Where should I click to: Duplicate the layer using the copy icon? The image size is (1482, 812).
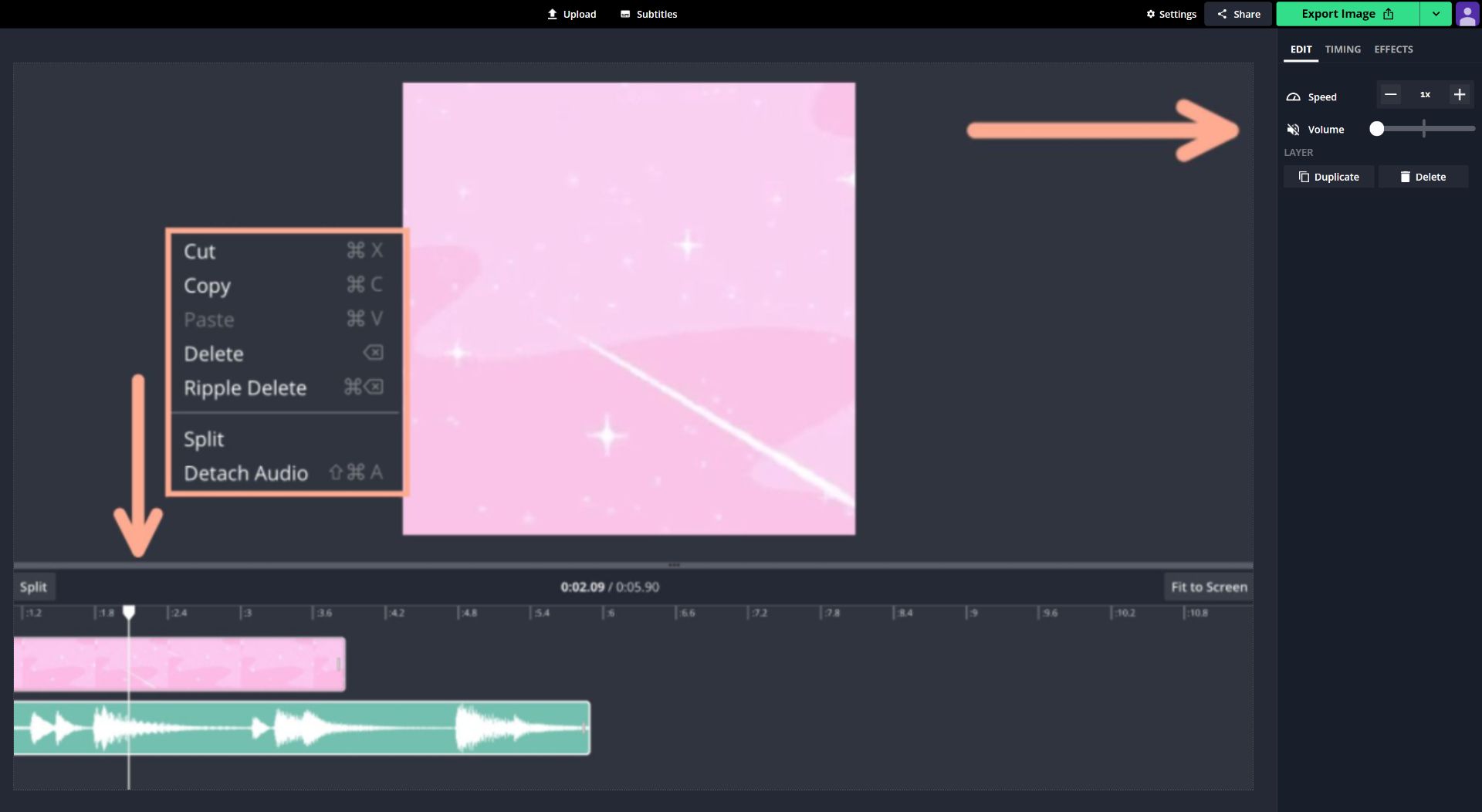(x=1304, y=176)
